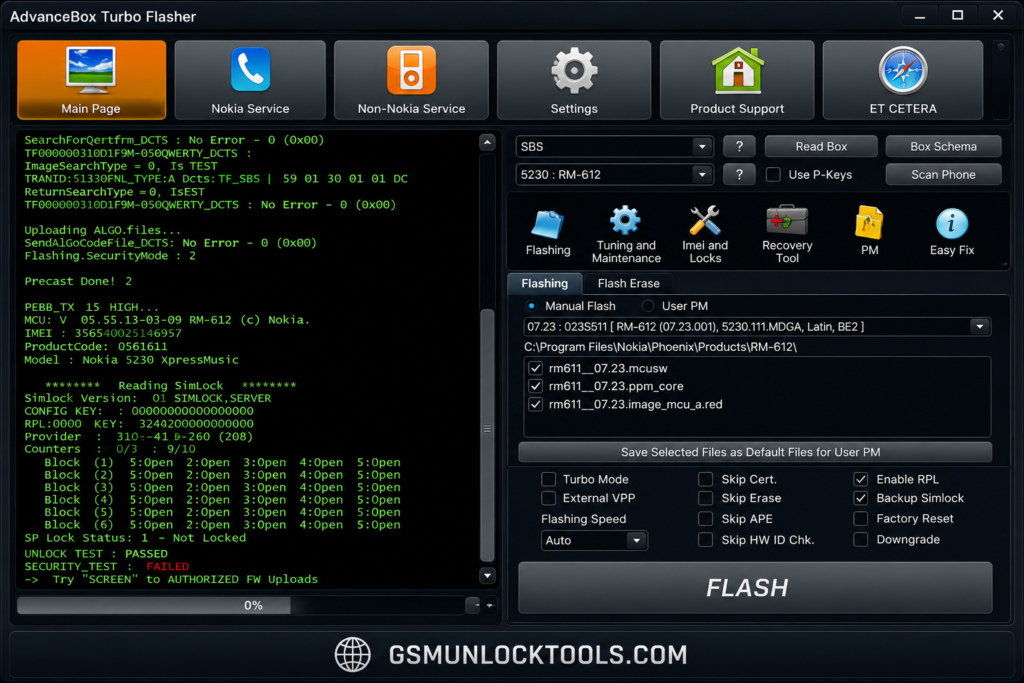This screenshot has width=1024, height=683.
Task: Click the GSMUNLOCKTOOLS.COM link text
Action: [x=538, y=654]
